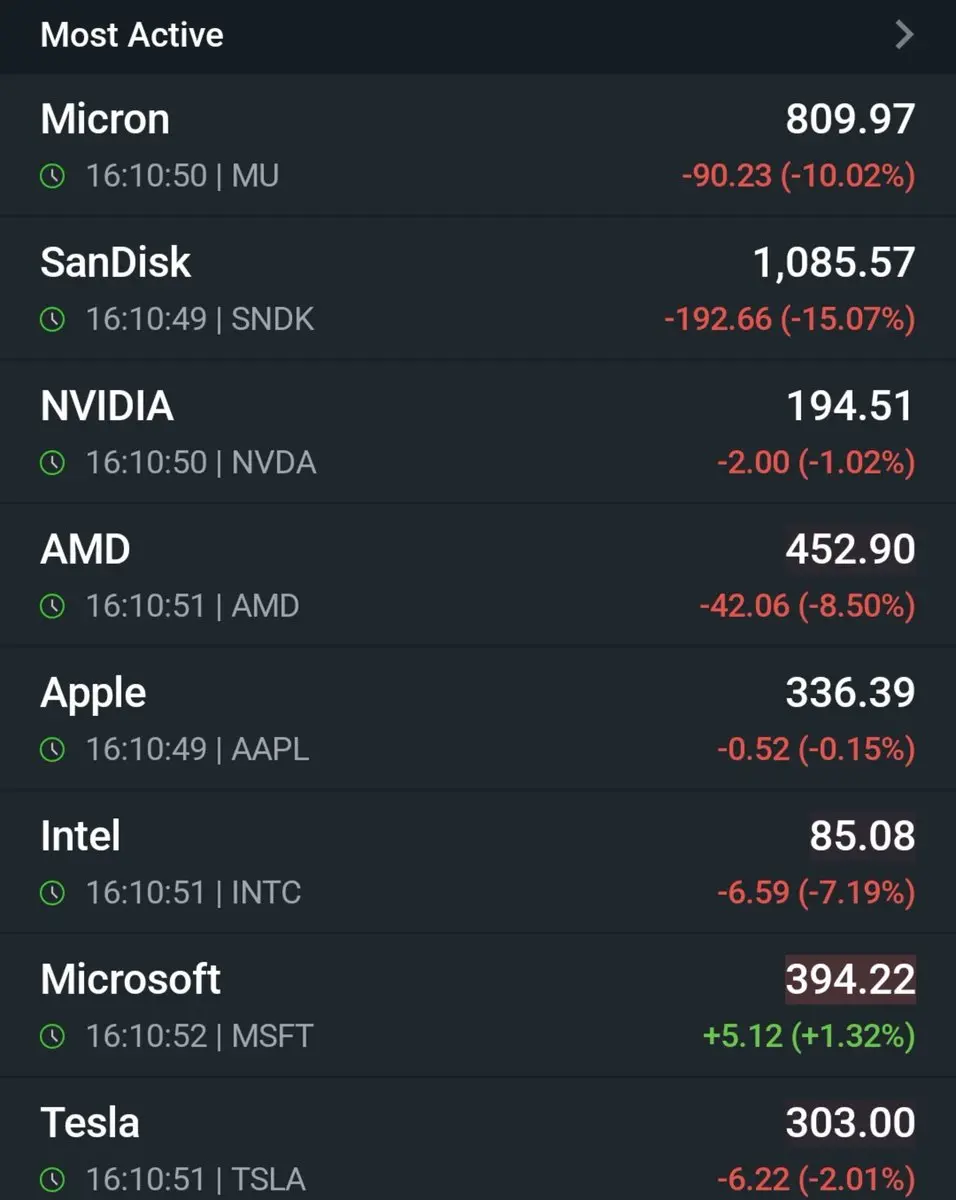Viewport: 956px width, 1200px height.
Task: Tap the clock icon beside INTC
Action: (x=52, y=892)
